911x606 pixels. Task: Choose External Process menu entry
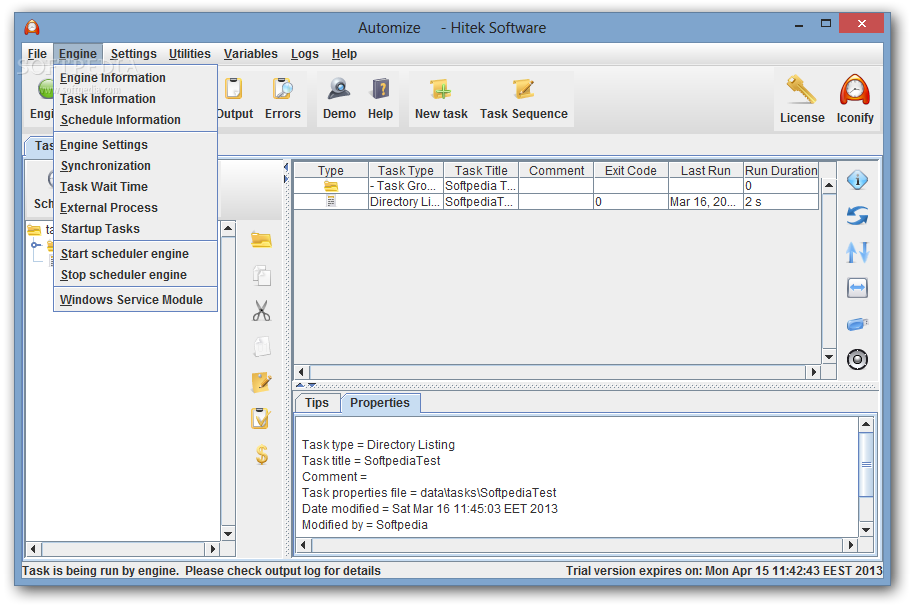tap(135, 207)
